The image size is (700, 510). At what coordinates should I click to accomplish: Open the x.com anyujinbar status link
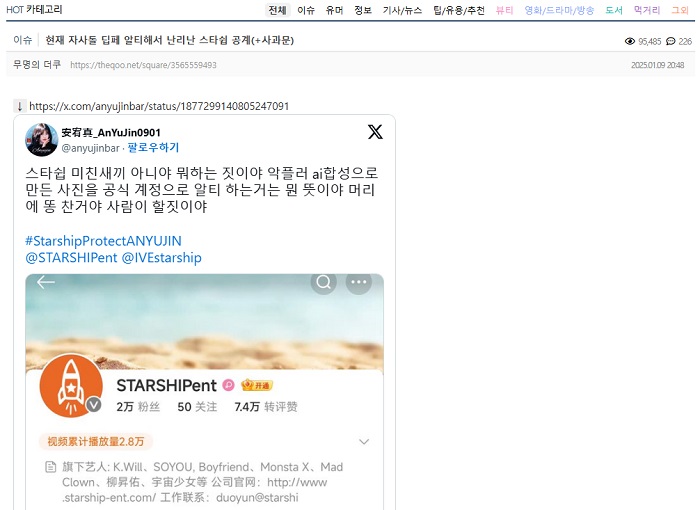(159, 106)
